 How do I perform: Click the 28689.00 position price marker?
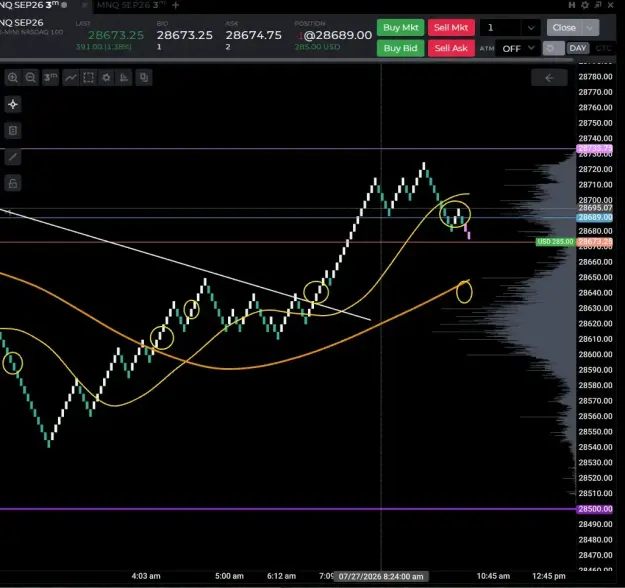click(x=595, y=218)
